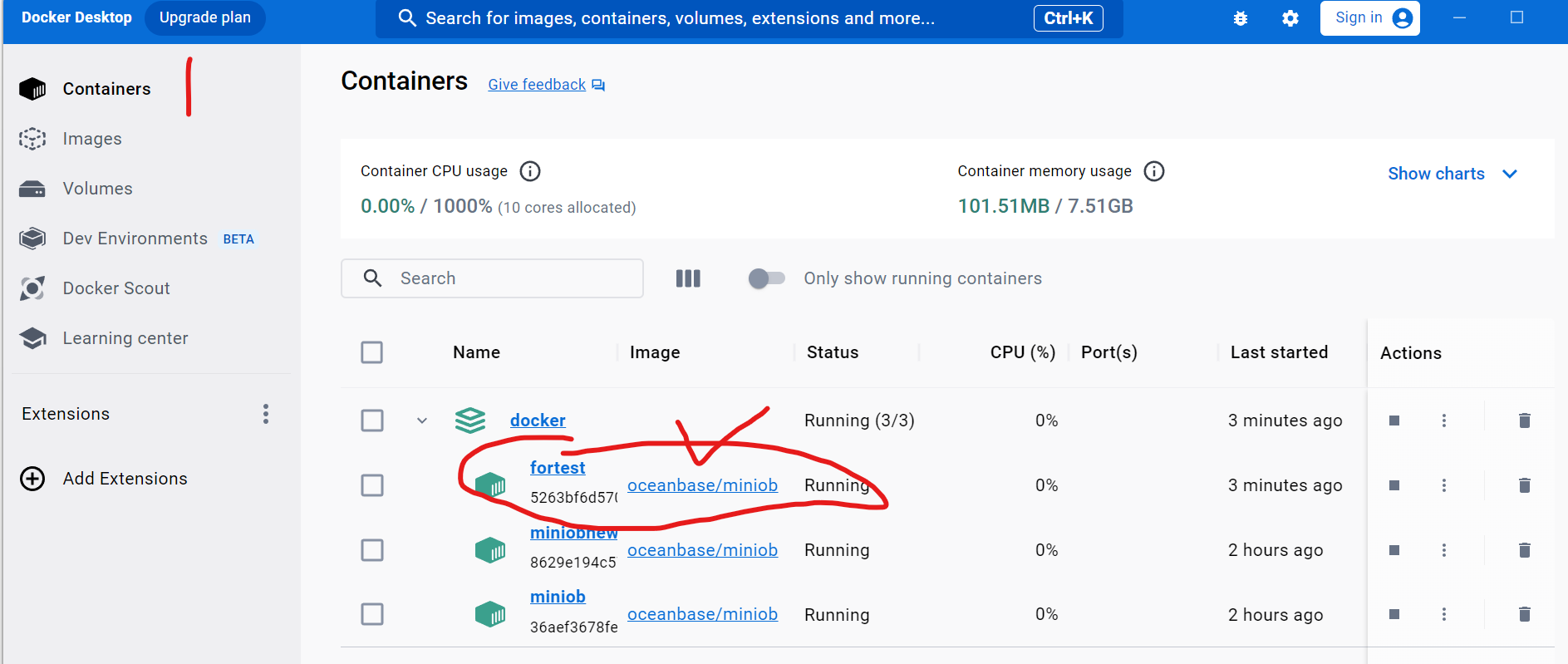Delete the docker compose group
This screenshot has width=1568, height=664.
click(1525, 421)
